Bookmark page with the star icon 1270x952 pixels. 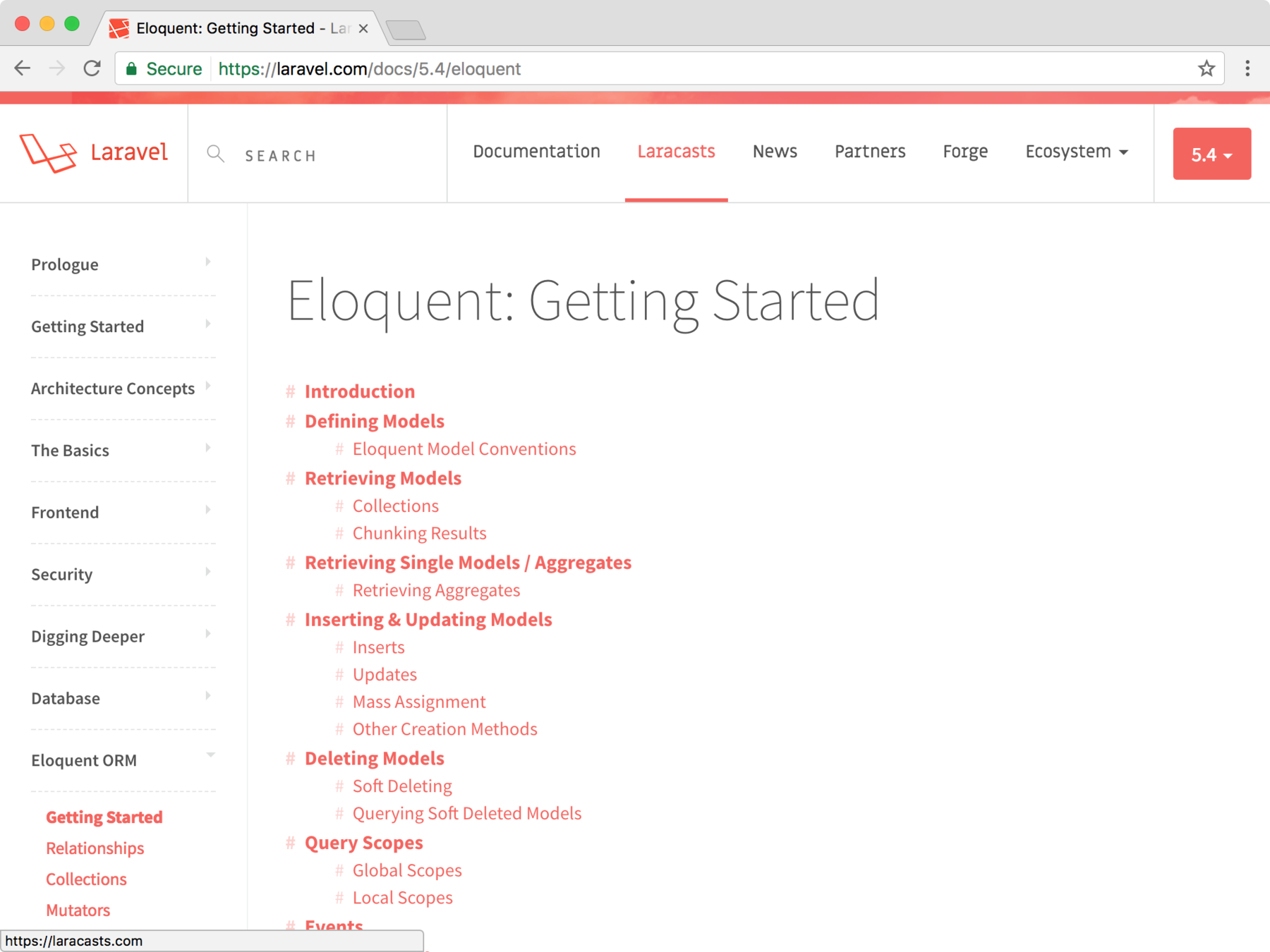click(1206, 68)
